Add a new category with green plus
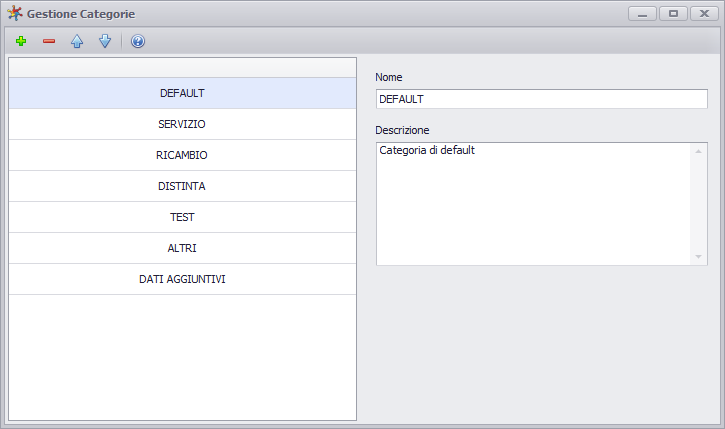 point(21,41)
